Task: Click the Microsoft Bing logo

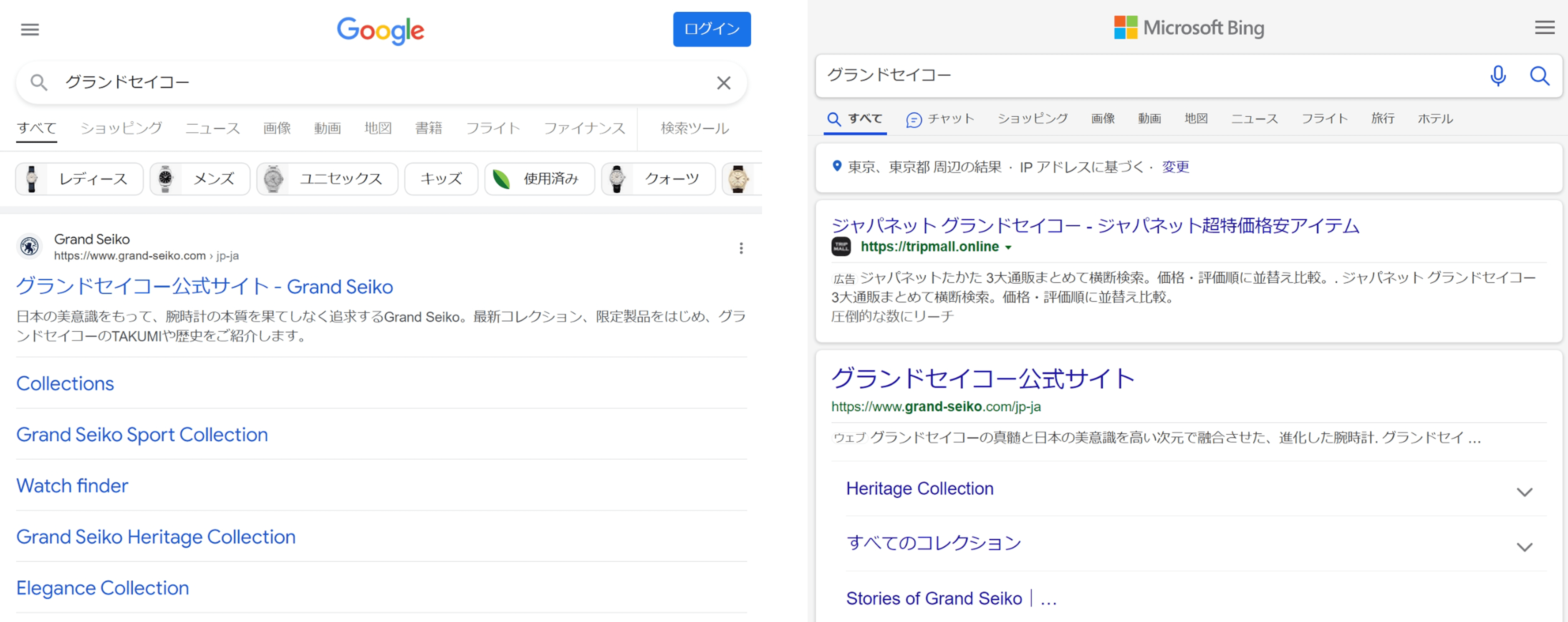Action: (x=1189, y=28)
